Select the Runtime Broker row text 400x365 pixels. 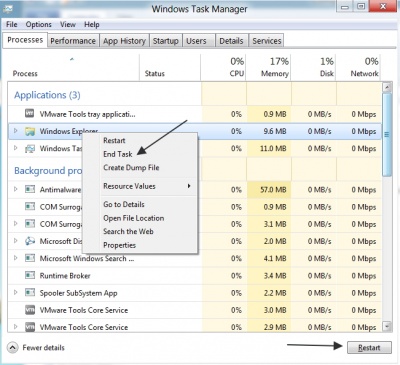pyautogui.click(x=65, y=276)
